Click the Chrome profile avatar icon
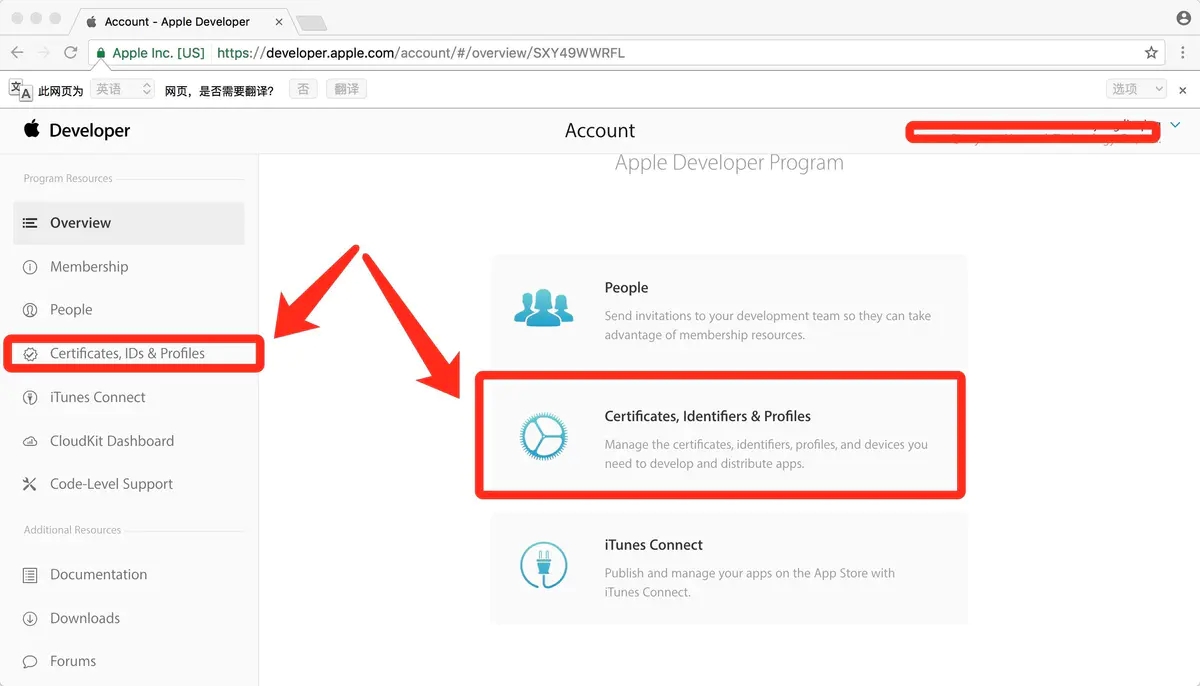The image size is (1200, 686). (1184, 18)
